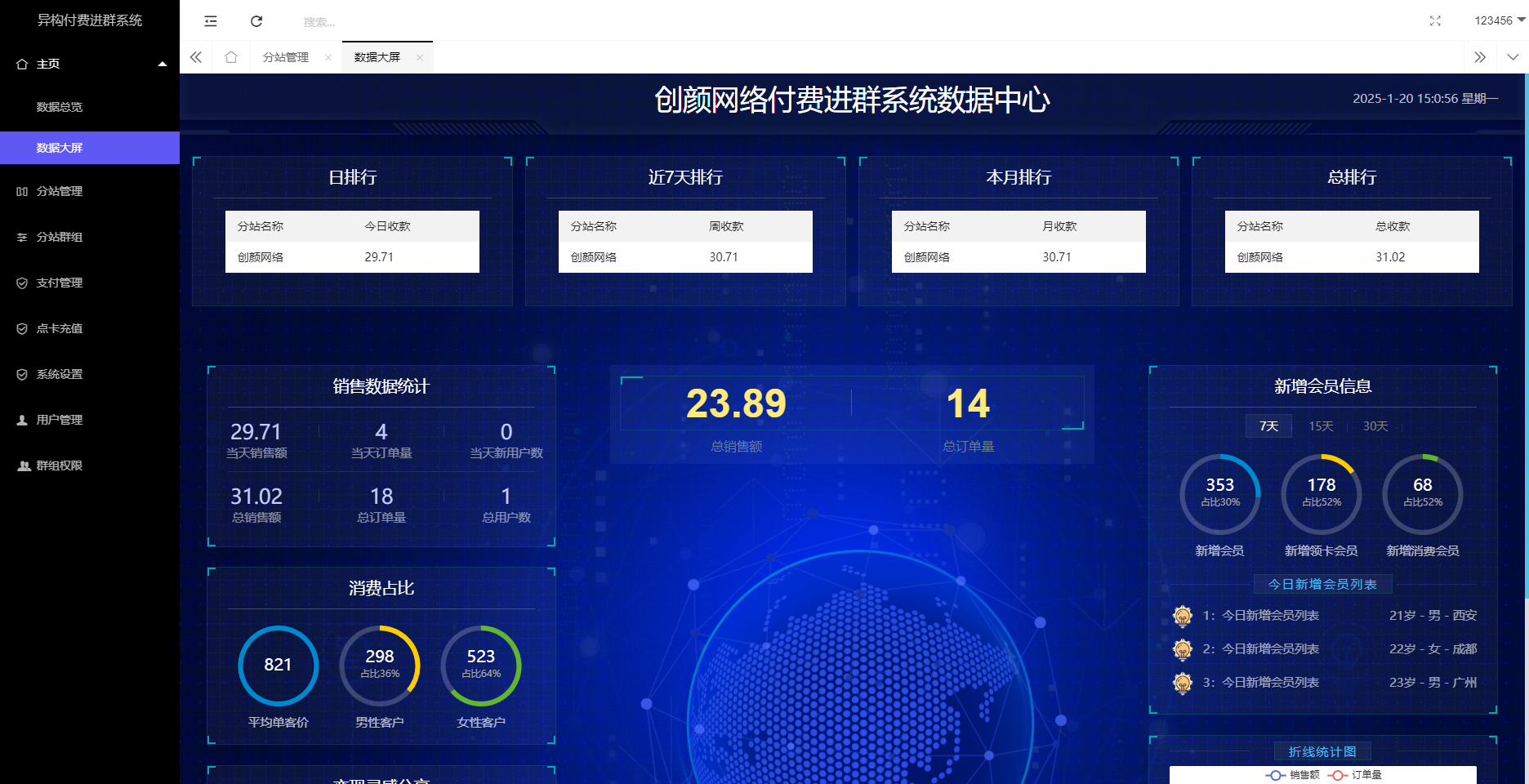Click the refresh icon in the top bar

coord(256,21)
